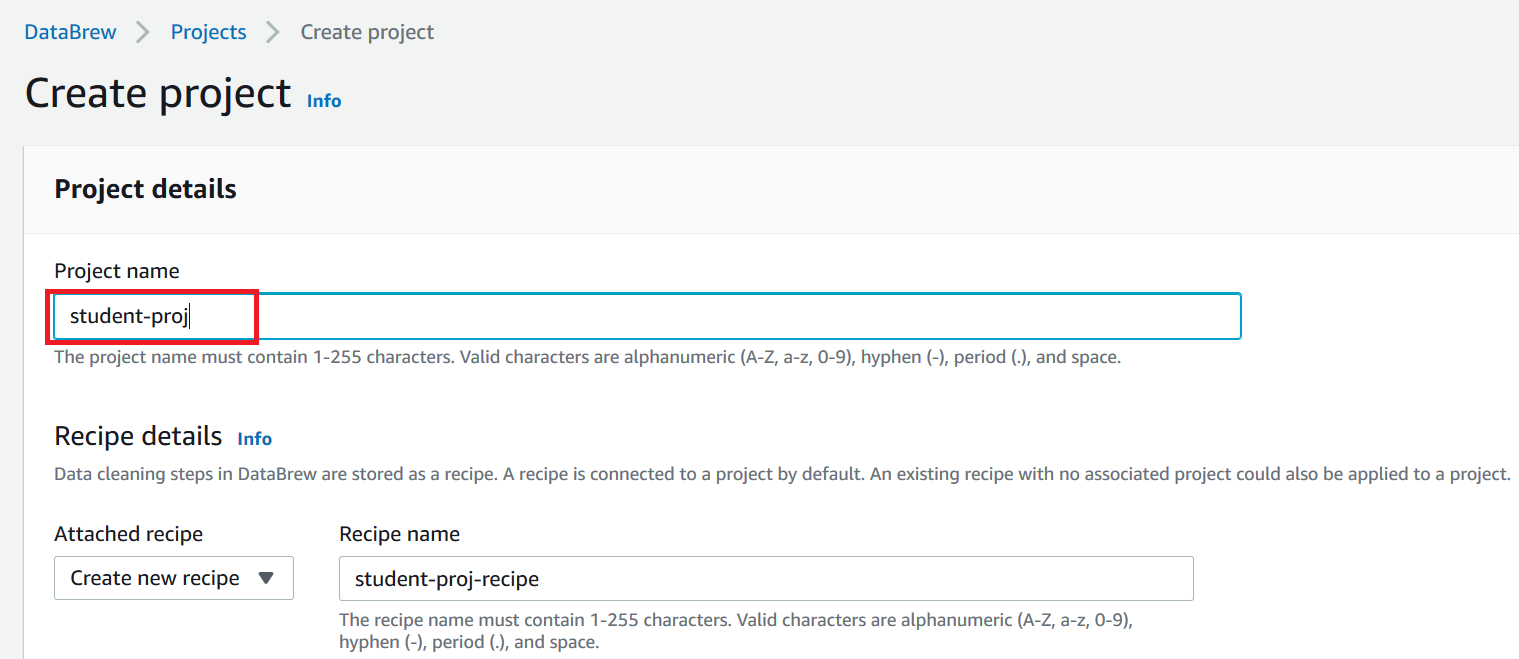The image size is (1519, 659).
Task: Click the project name character rules hint
Action: tap(587, 357)
